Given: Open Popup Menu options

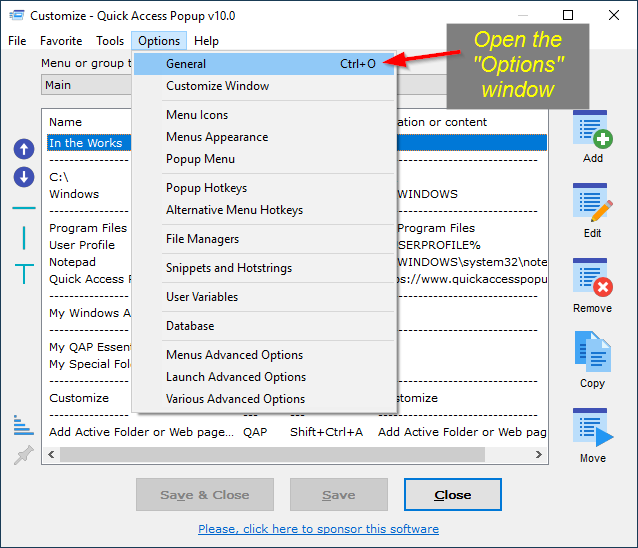Looking at the screenshot, I should (x=264, y=159).
